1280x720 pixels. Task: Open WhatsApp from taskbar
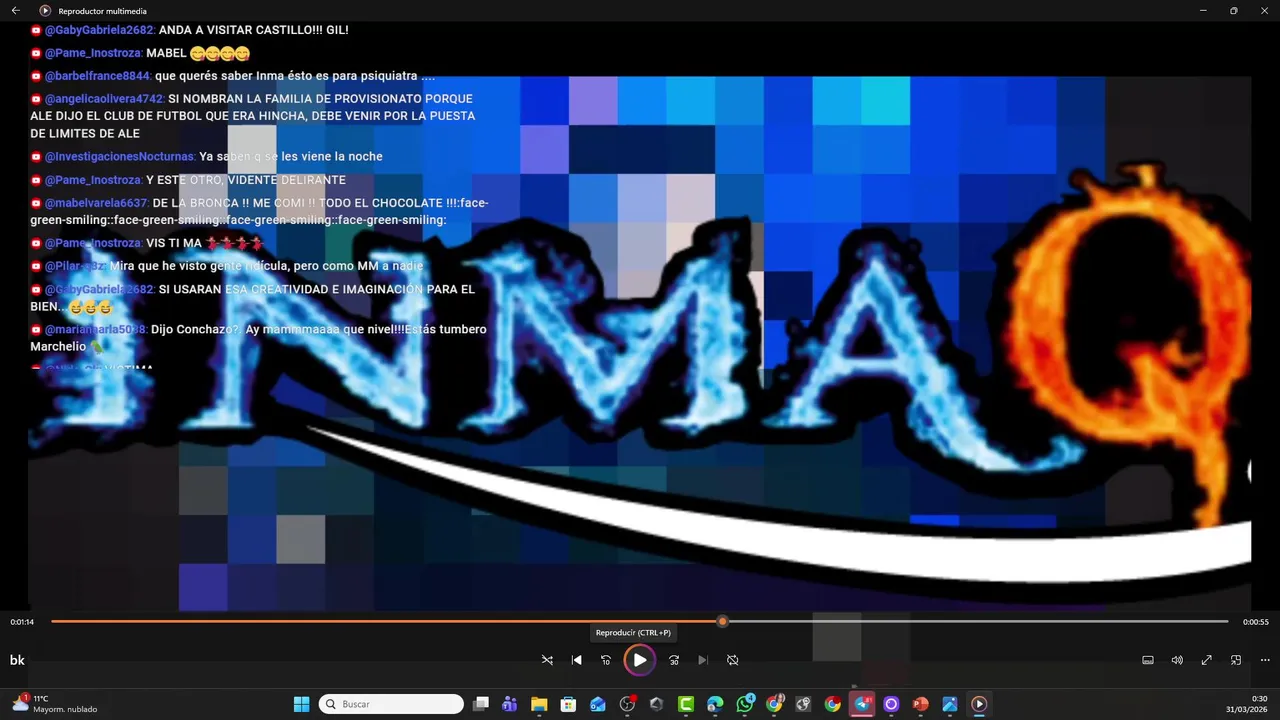(745, 704)
